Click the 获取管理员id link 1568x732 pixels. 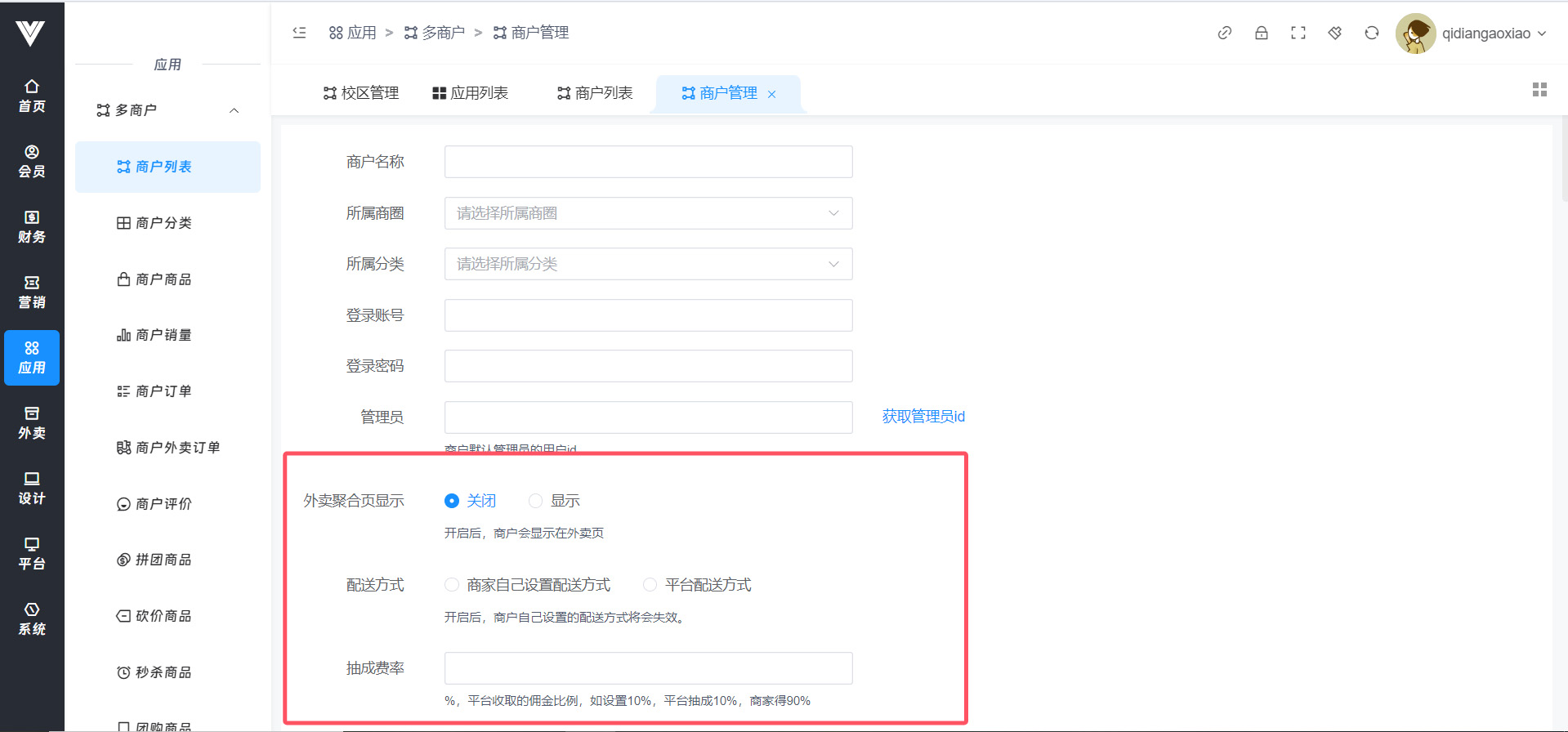pyautogui.click(x=923, y=417)
